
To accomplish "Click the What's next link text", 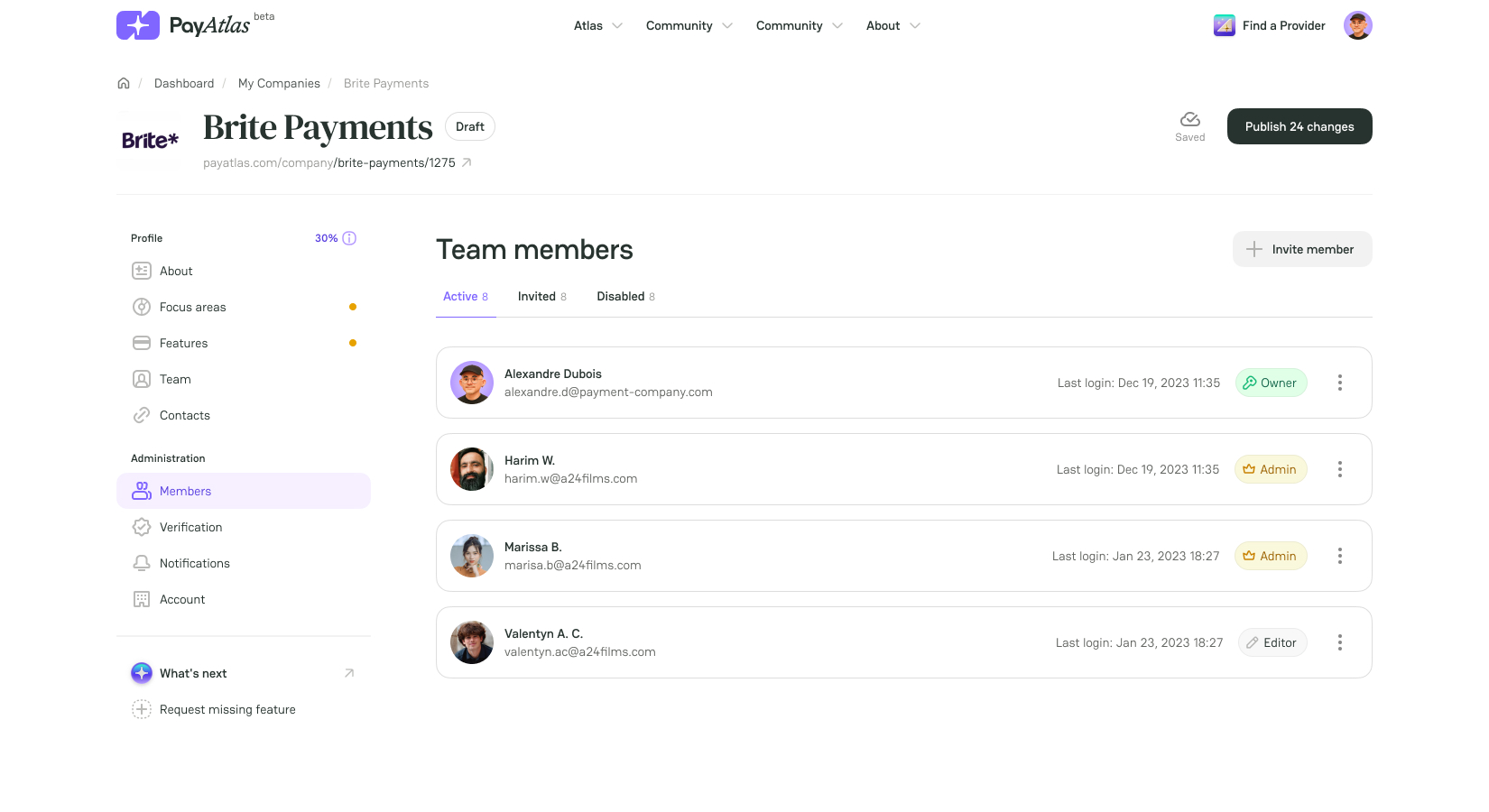I will pyautogui.click(x=193, y=673).
